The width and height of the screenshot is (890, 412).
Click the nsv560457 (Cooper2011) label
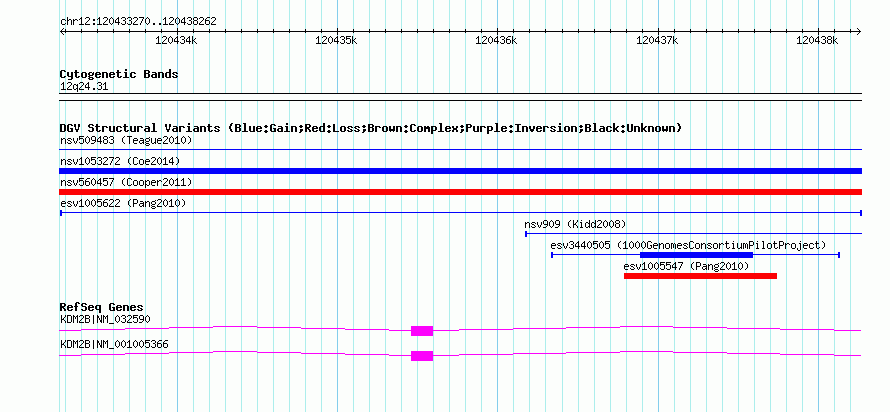(x=126, y=182)
